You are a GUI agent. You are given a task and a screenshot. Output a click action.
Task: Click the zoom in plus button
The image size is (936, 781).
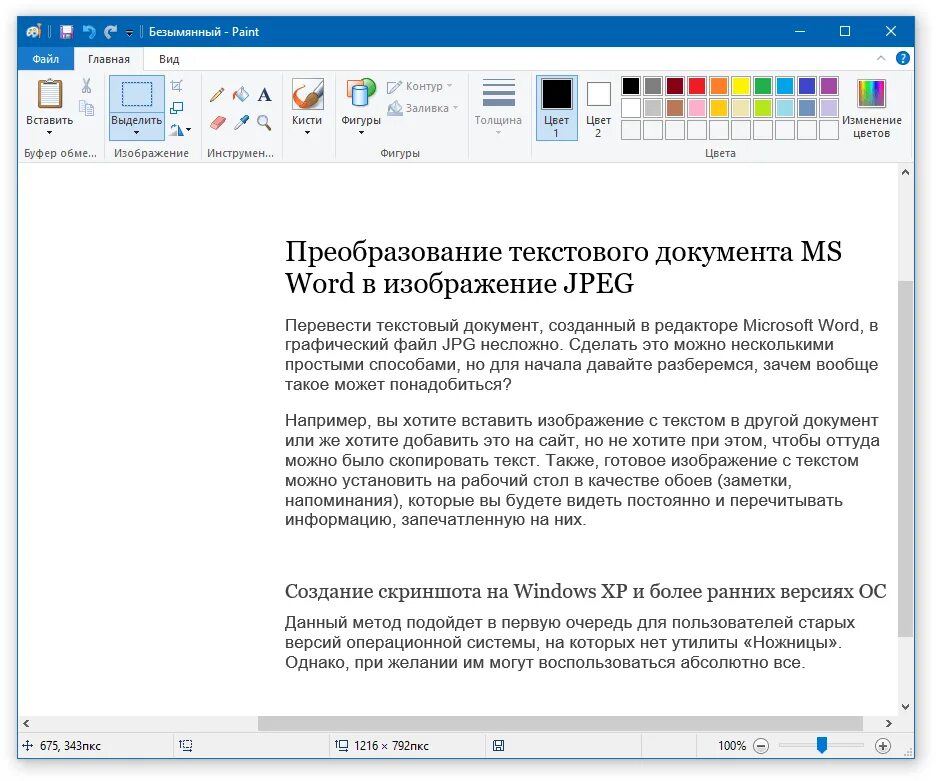pos(882,745)
